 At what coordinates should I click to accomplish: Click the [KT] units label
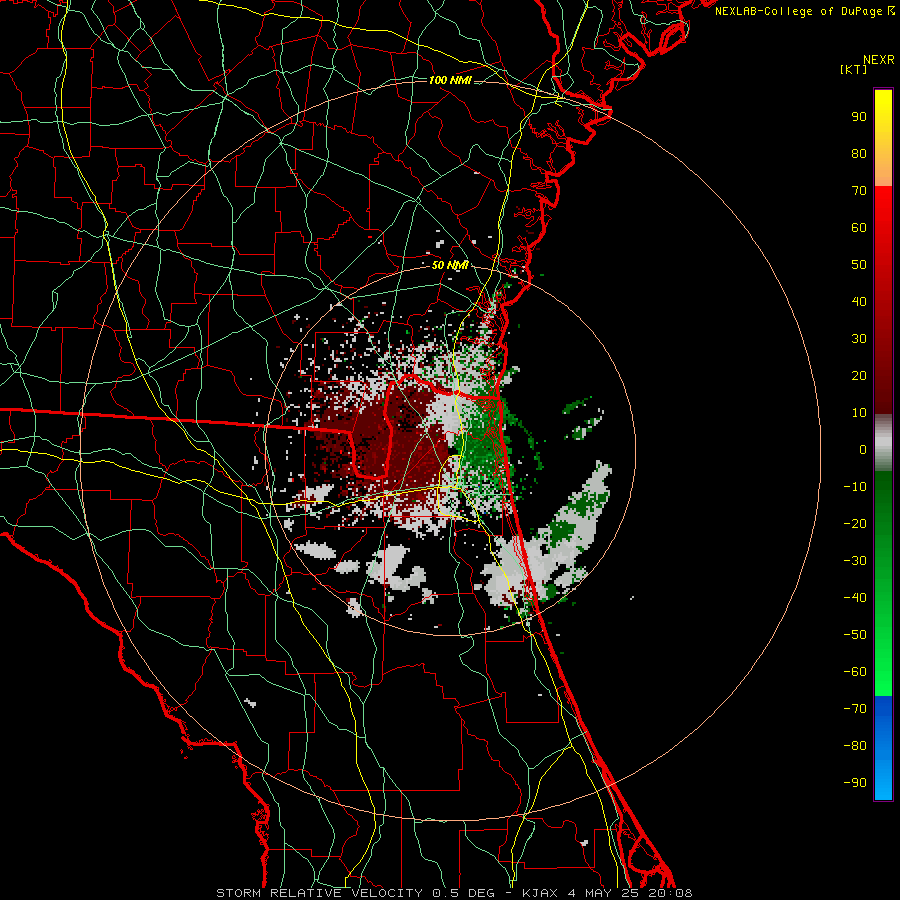(854, 69)
